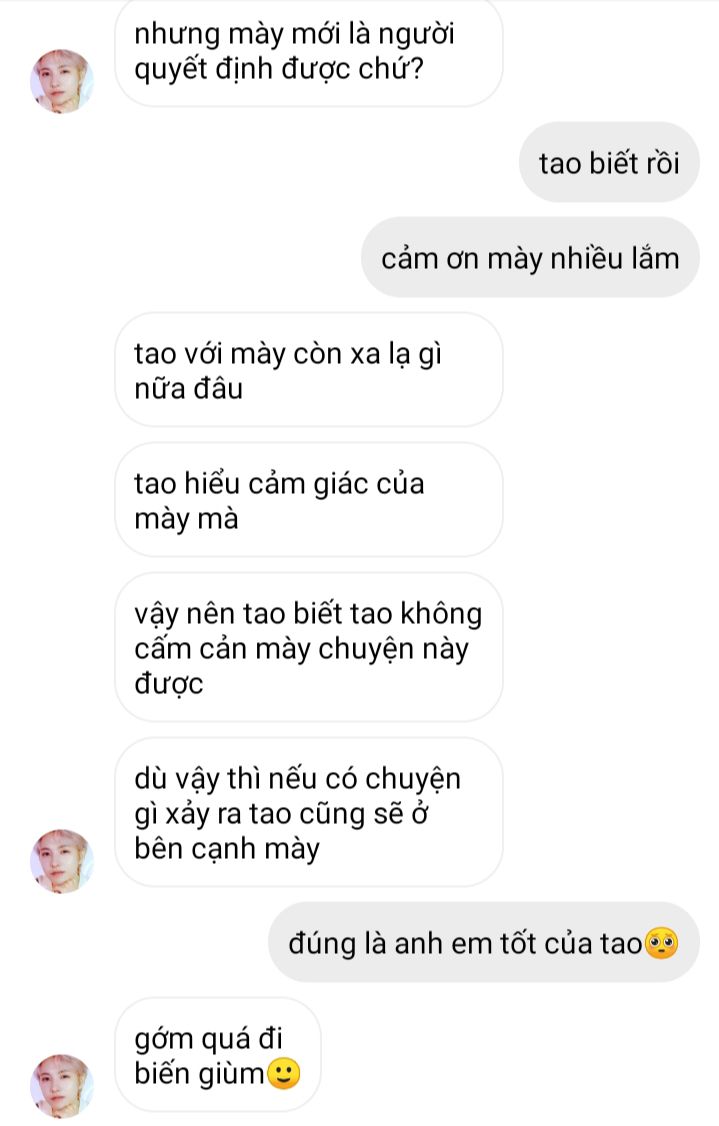
Task: Tap the smiley emoji after 'biến giùm'
Action: click(x=284, y=1074)
